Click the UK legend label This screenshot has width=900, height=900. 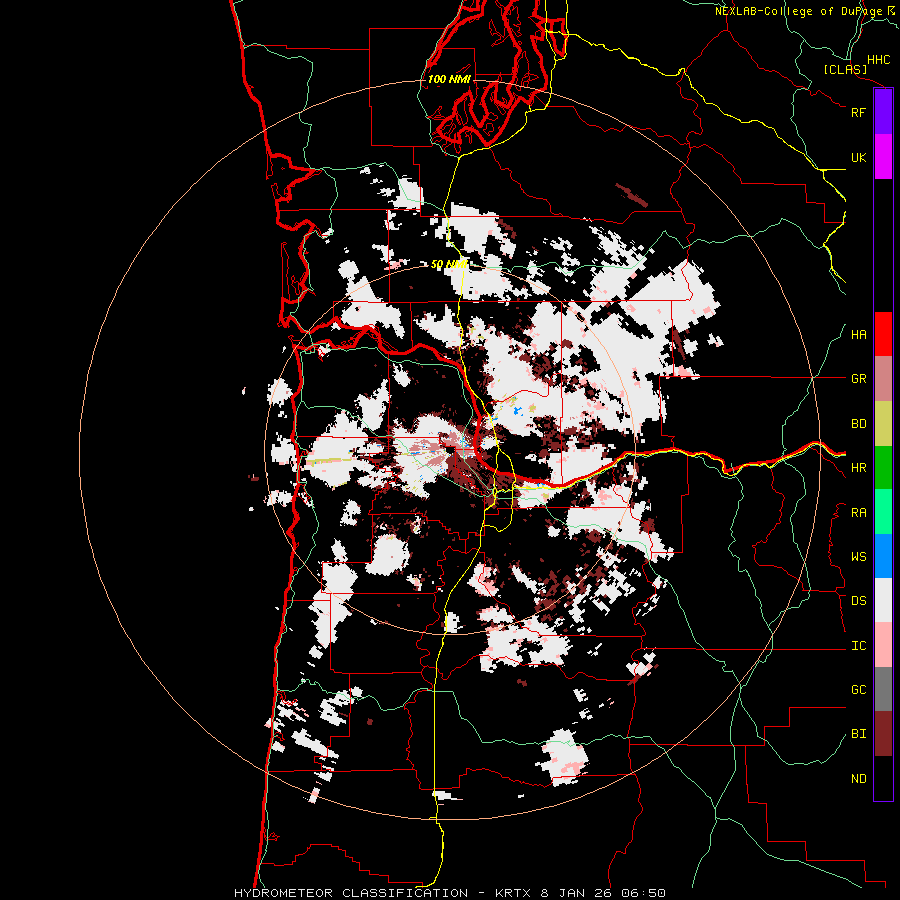[858, 157]
